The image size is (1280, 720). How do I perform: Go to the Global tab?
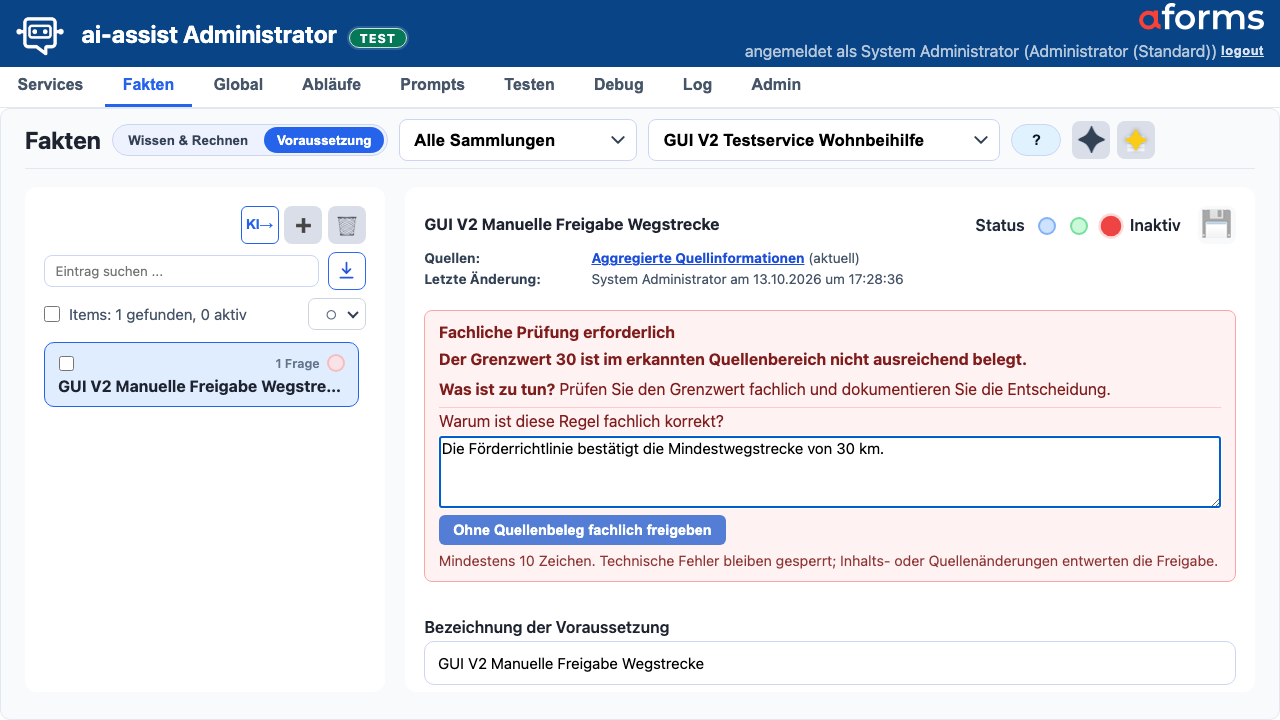click(238, 85)
